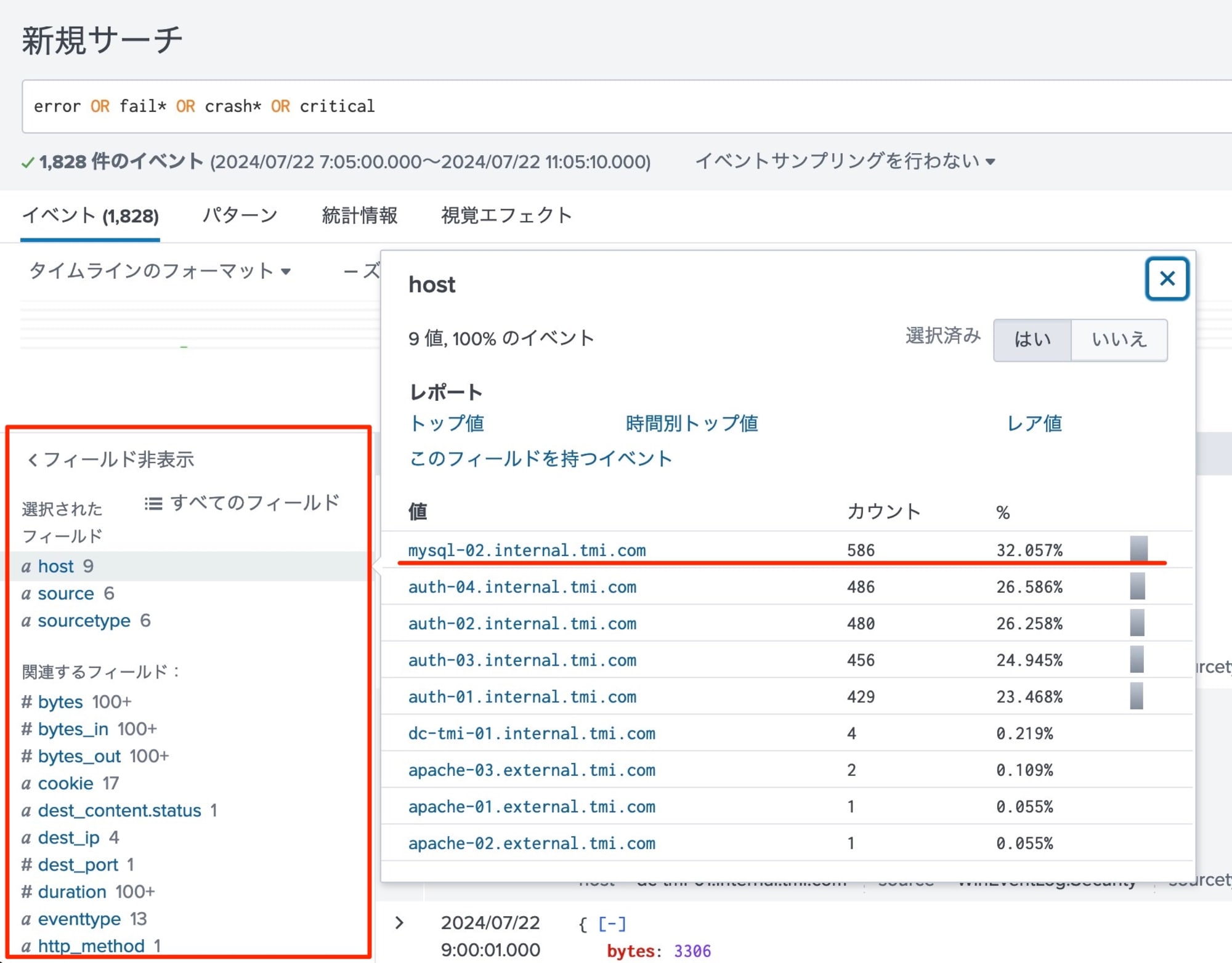Screen dimensions: 1232x963
Task: Open すべてのフィールド list
Action: coord(241,503)
